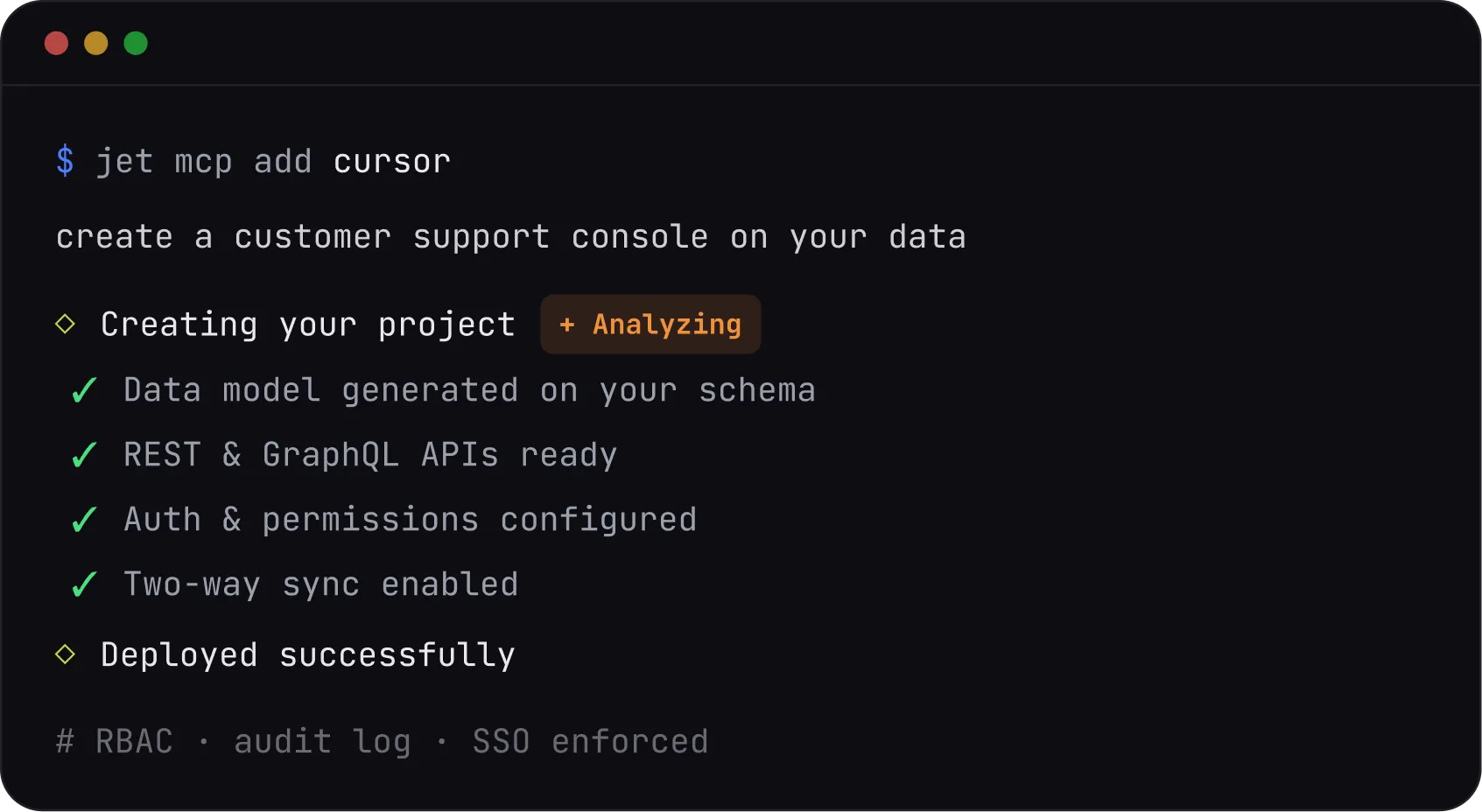
Task: Click the yellow minimize window dot
Action: click(x=96, y=43)
